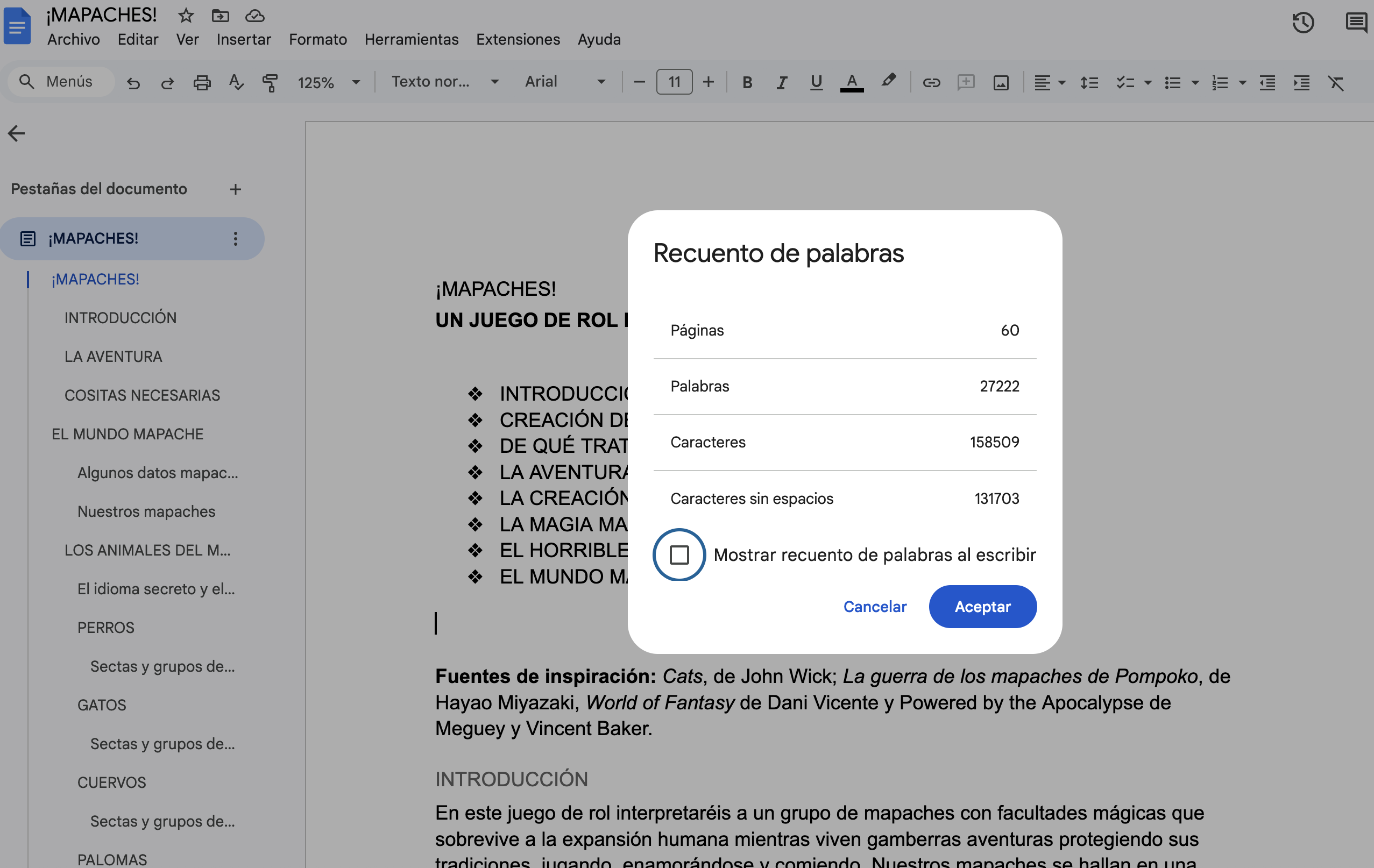Click the document title ¡MAPACHES!

(x=101, y=16)
